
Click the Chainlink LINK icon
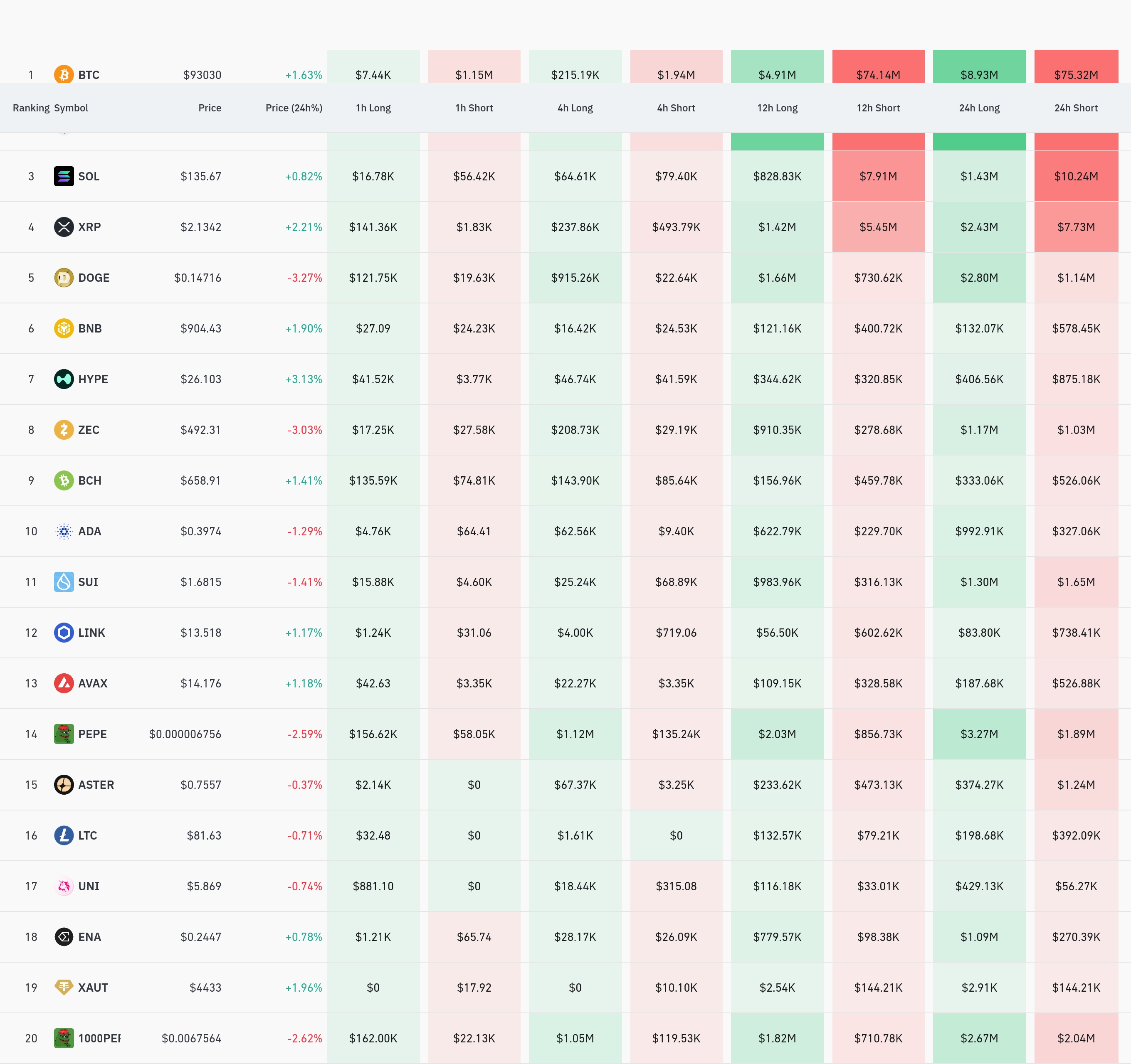point(64,632)
